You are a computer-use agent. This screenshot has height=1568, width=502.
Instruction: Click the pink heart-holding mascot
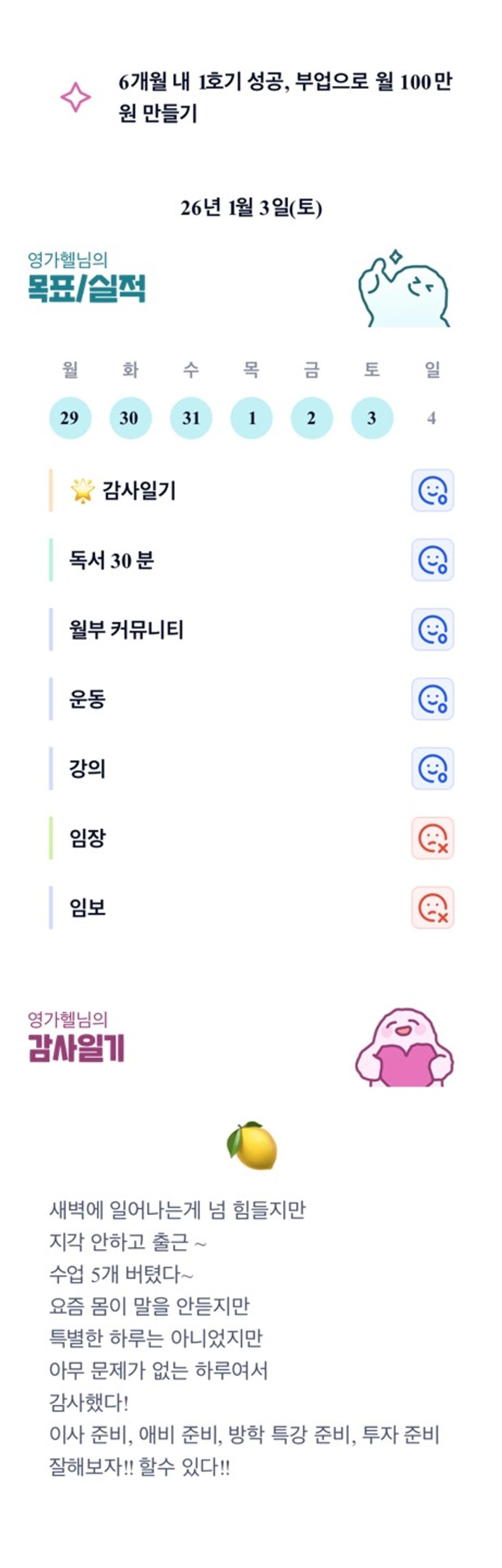404,1047
